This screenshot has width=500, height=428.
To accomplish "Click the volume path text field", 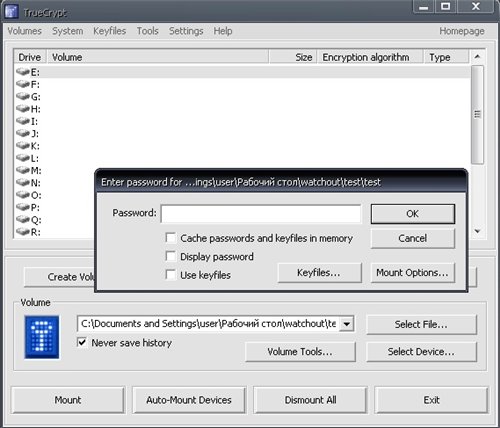I will 209,324.
